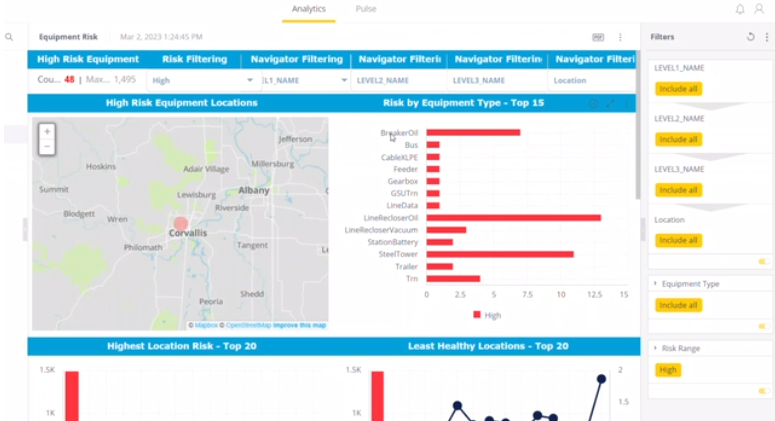Open the dashboard three-dot options menu
The image size is (775, 421).
(620, 37)
